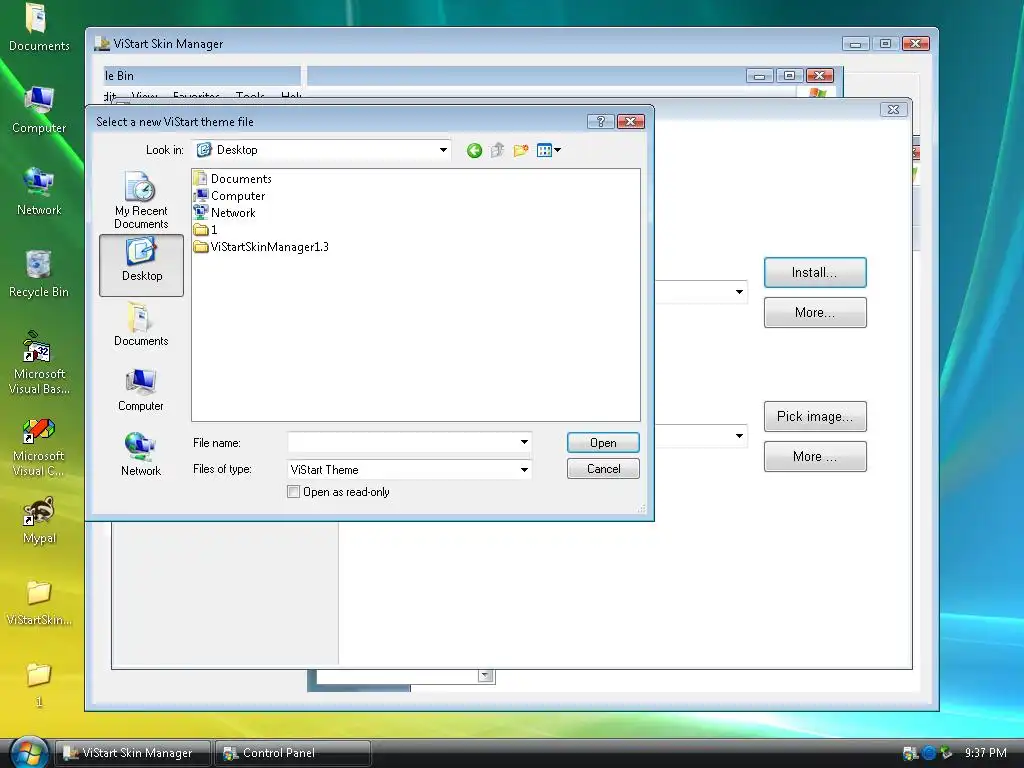This screenshot has width=1024, height=768.
Task: Create new folder icon in dialog toolbar
Action: click(x=520, y=151)
